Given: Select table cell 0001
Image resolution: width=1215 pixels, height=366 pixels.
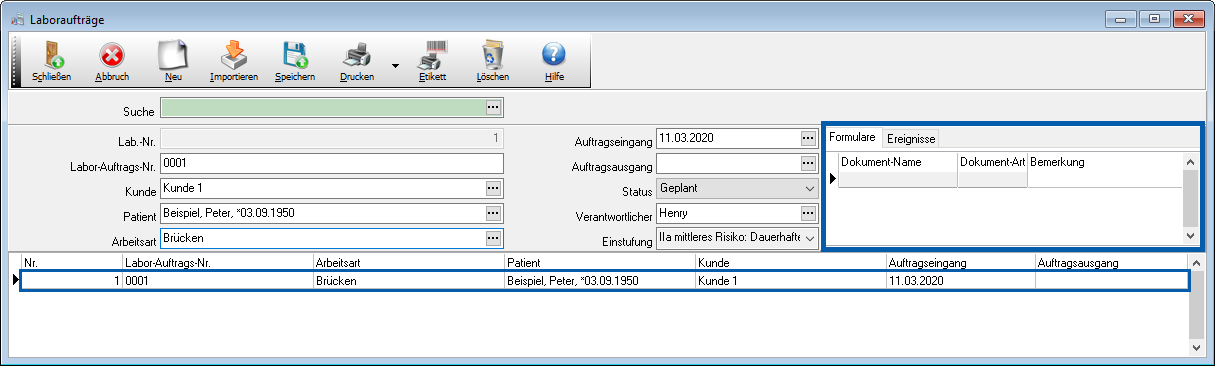Looking at the screenshot, I should pos(217,281).
